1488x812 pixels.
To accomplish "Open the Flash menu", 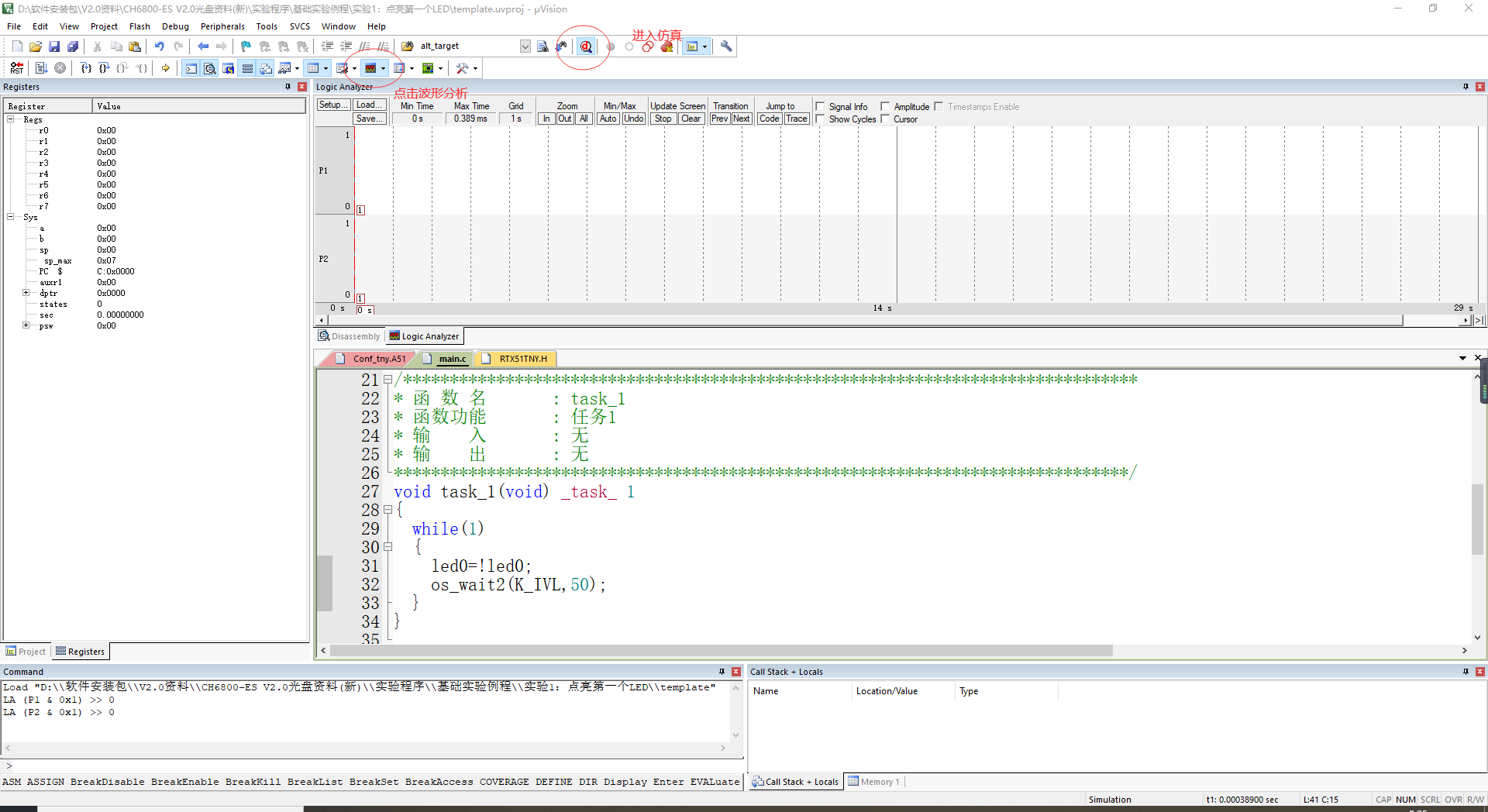I will [139, 26].
